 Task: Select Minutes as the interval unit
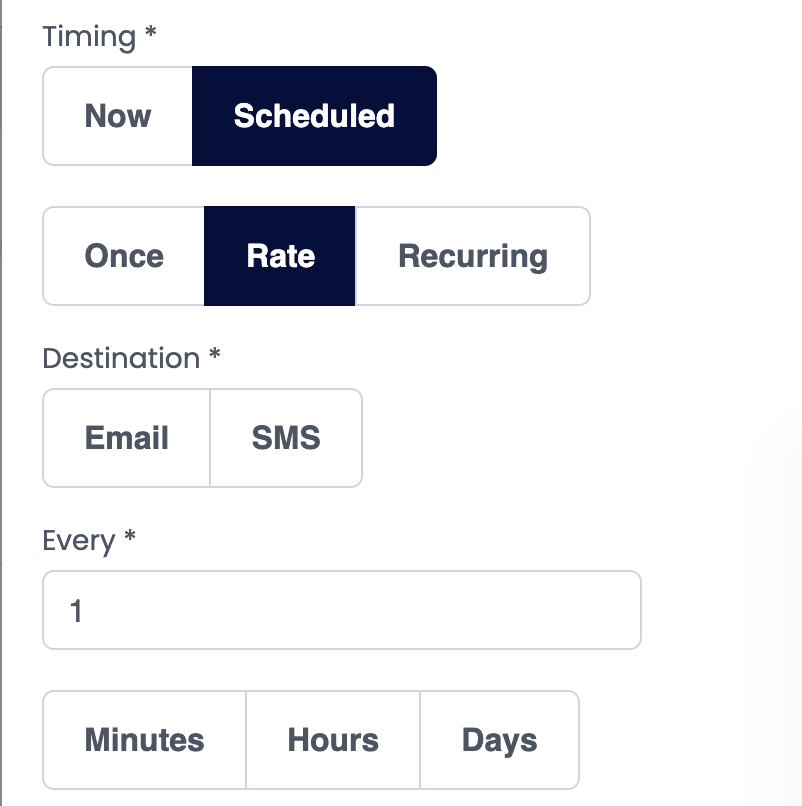[x=145, y=740]
